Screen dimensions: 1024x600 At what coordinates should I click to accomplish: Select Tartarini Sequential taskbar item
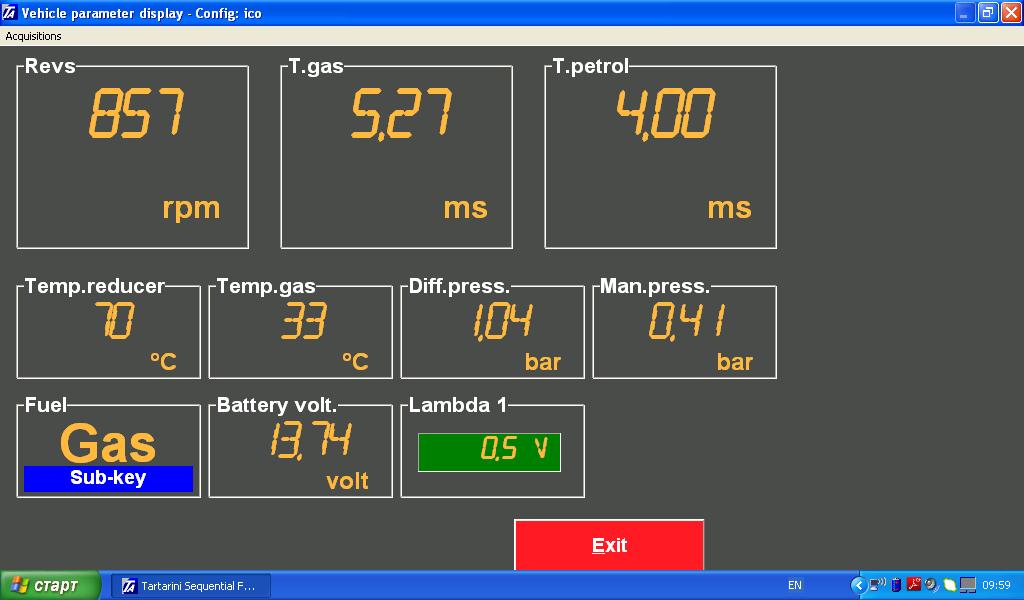pos(190,586)
